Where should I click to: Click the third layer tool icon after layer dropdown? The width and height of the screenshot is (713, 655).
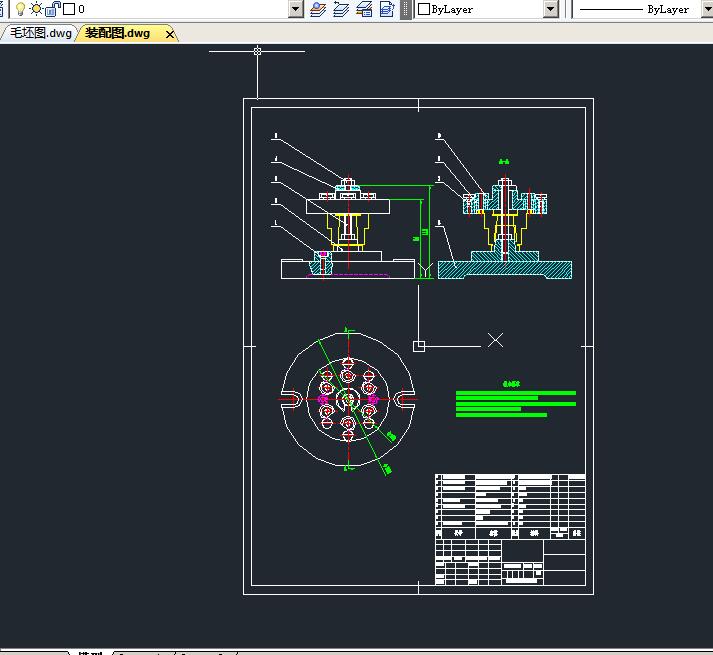pos(364,9)
